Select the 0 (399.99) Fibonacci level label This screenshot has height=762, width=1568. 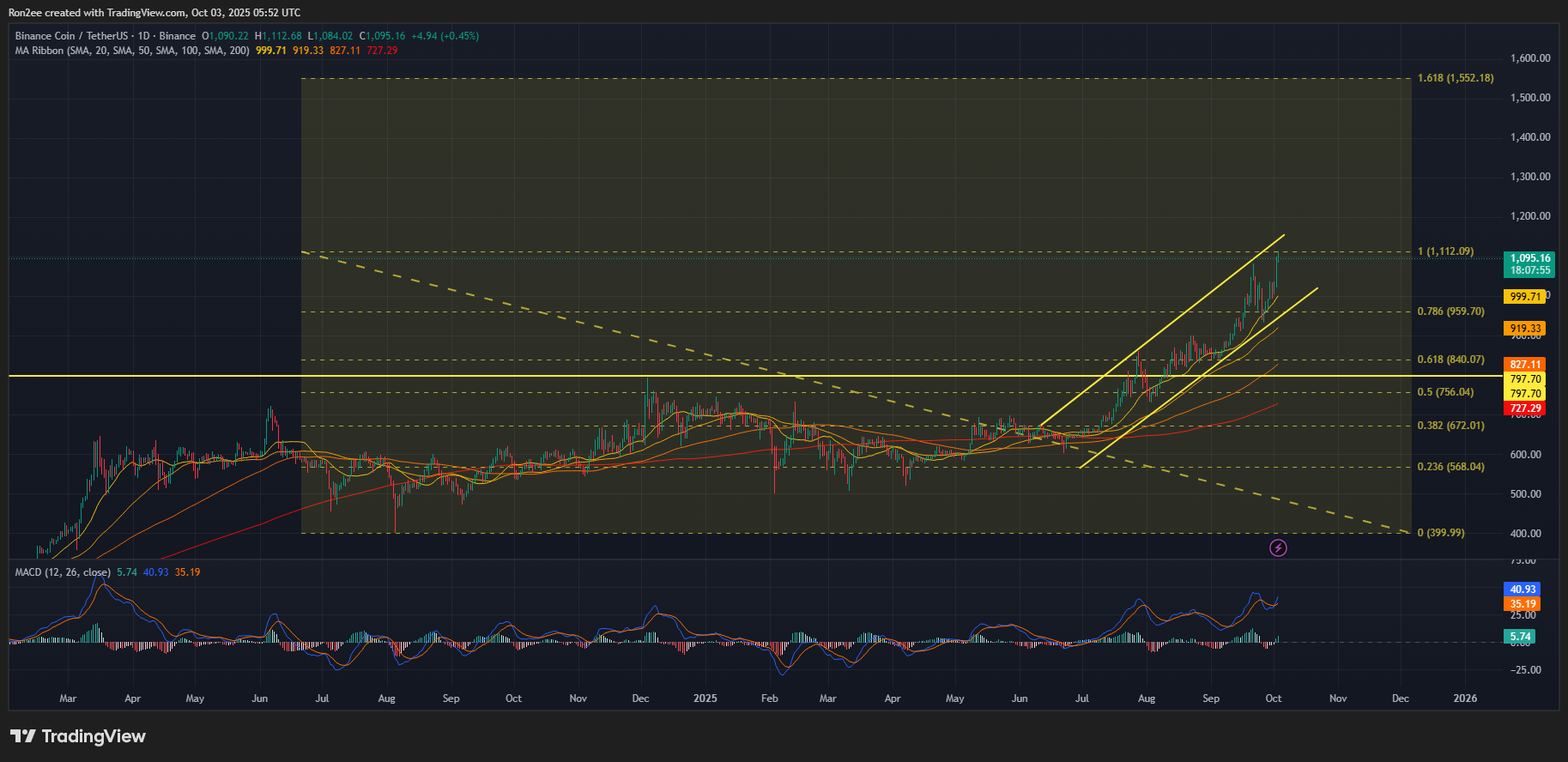pos(1440,533)
